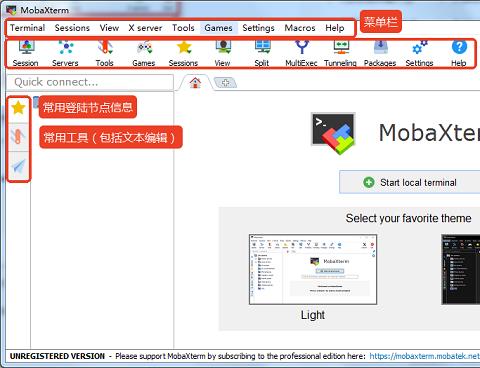Open the Games menu
Image resolution: width=480 pixels, height=368 pixels.
(219, 28)
